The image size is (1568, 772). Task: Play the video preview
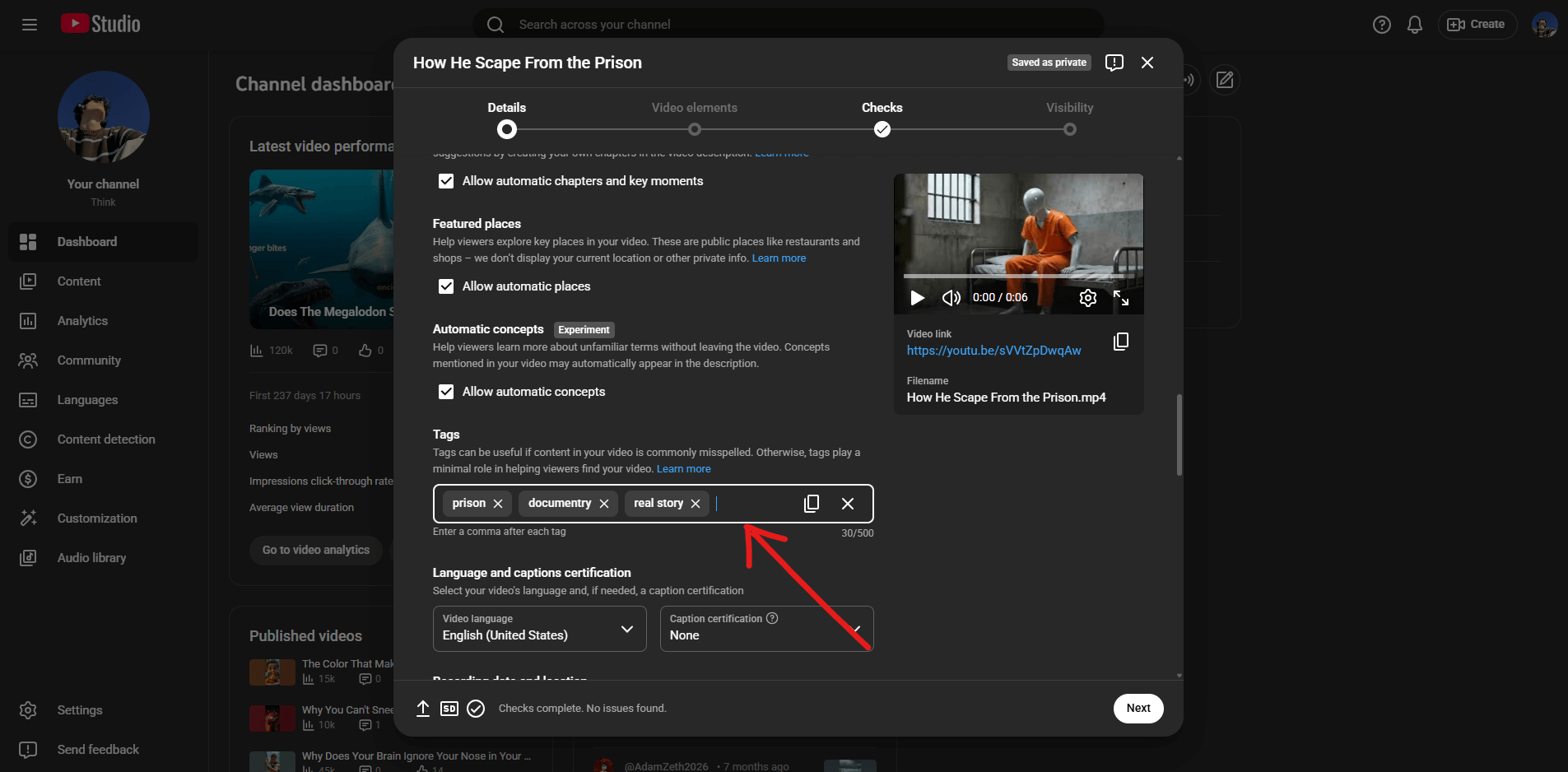[916, 298]
